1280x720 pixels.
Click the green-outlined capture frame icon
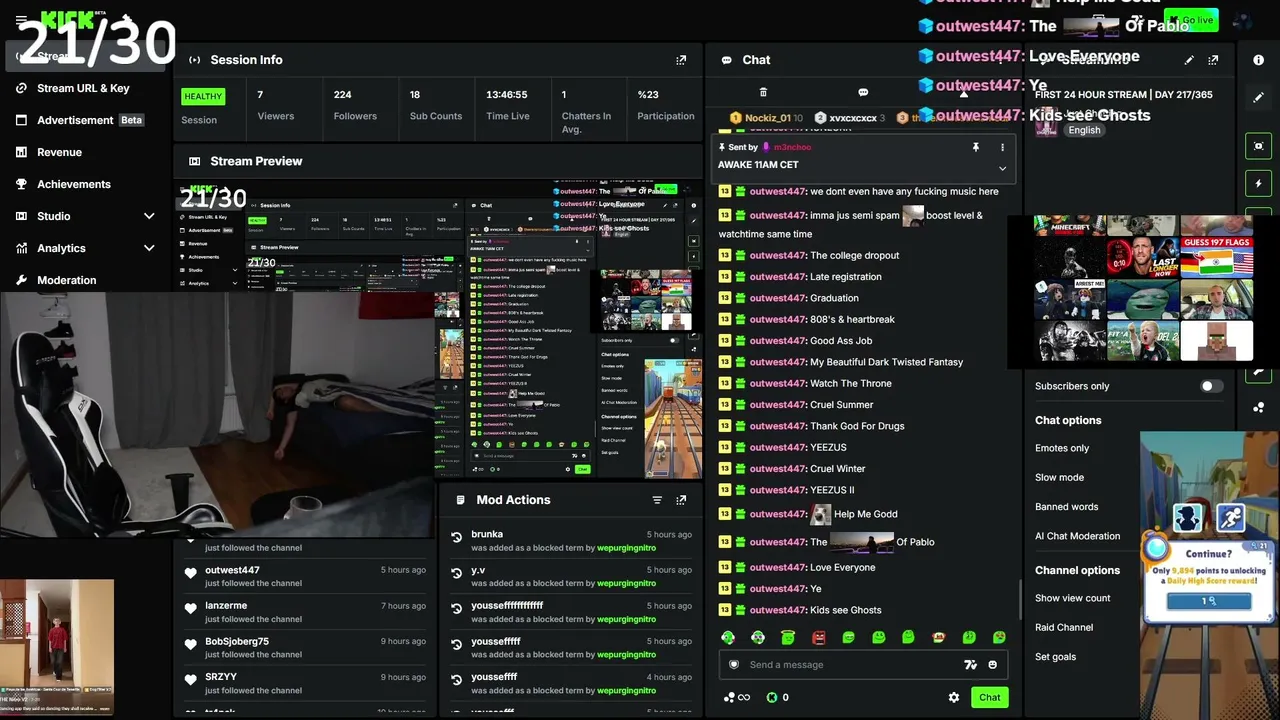coord(1258,146)
